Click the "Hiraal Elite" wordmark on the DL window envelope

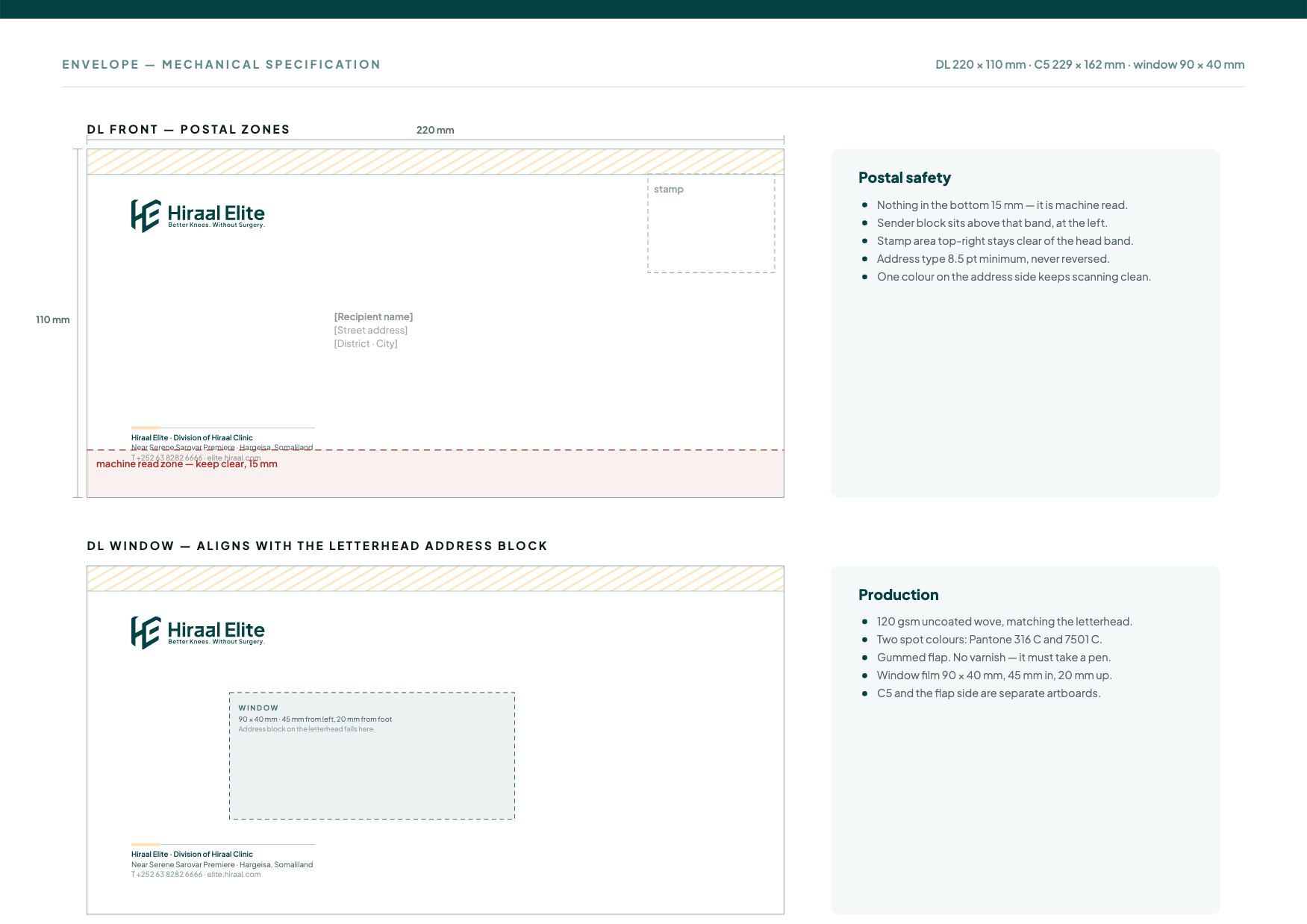click(x=216, y=630)
